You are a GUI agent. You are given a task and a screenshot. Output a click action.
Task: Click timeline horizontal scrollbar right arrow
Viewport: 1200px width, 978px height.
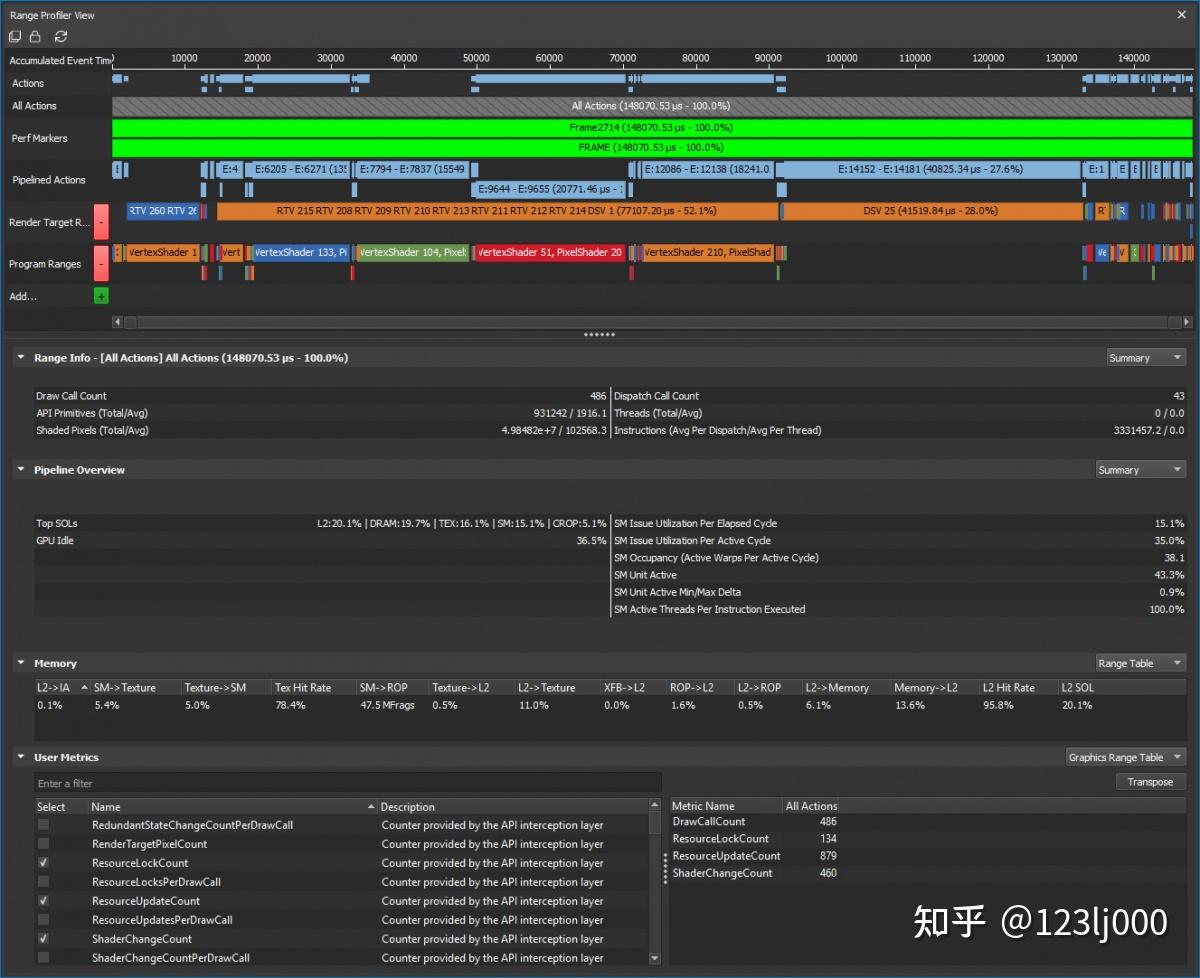coord(1187,322)
